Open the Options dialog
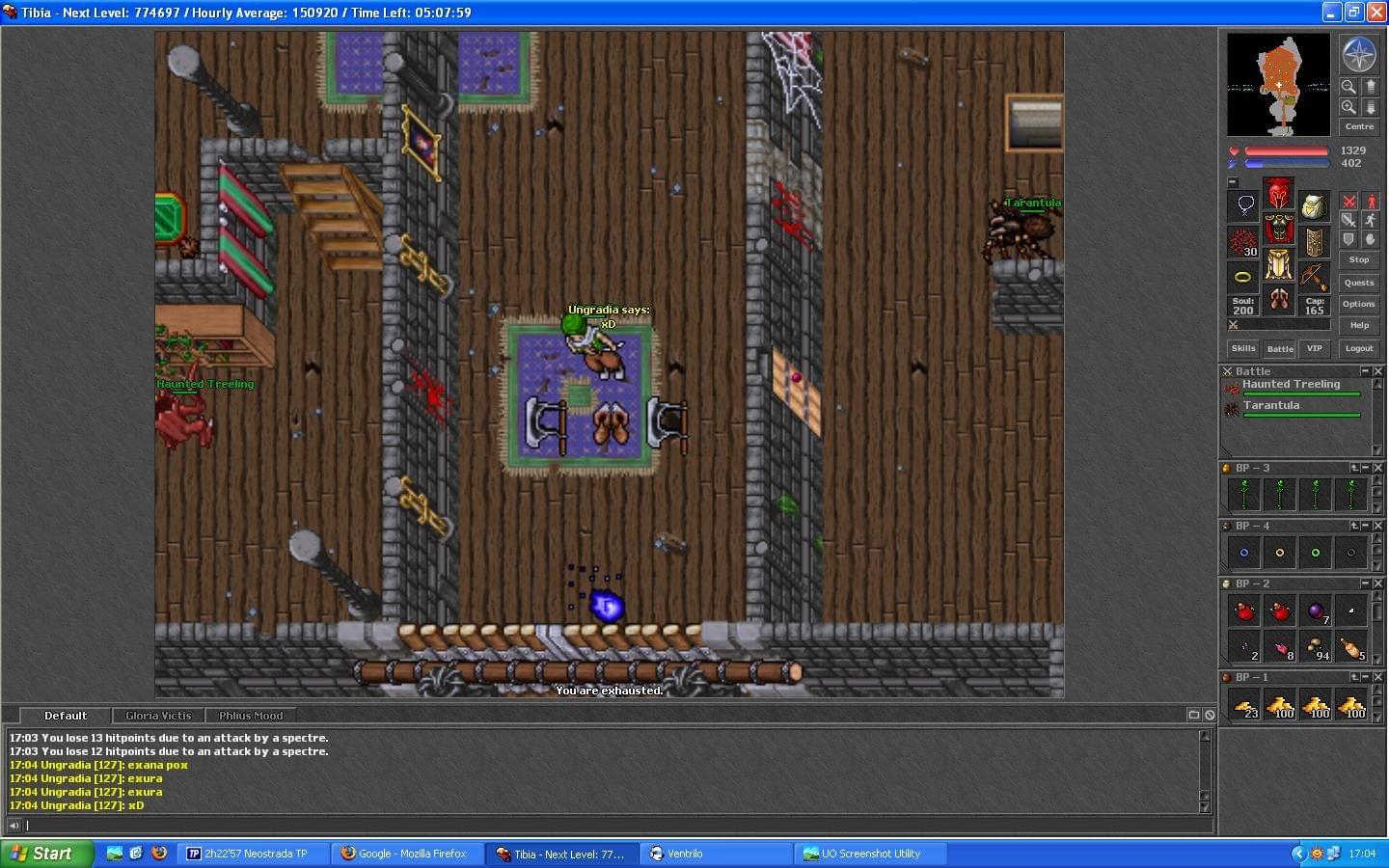 [1359, 304]
